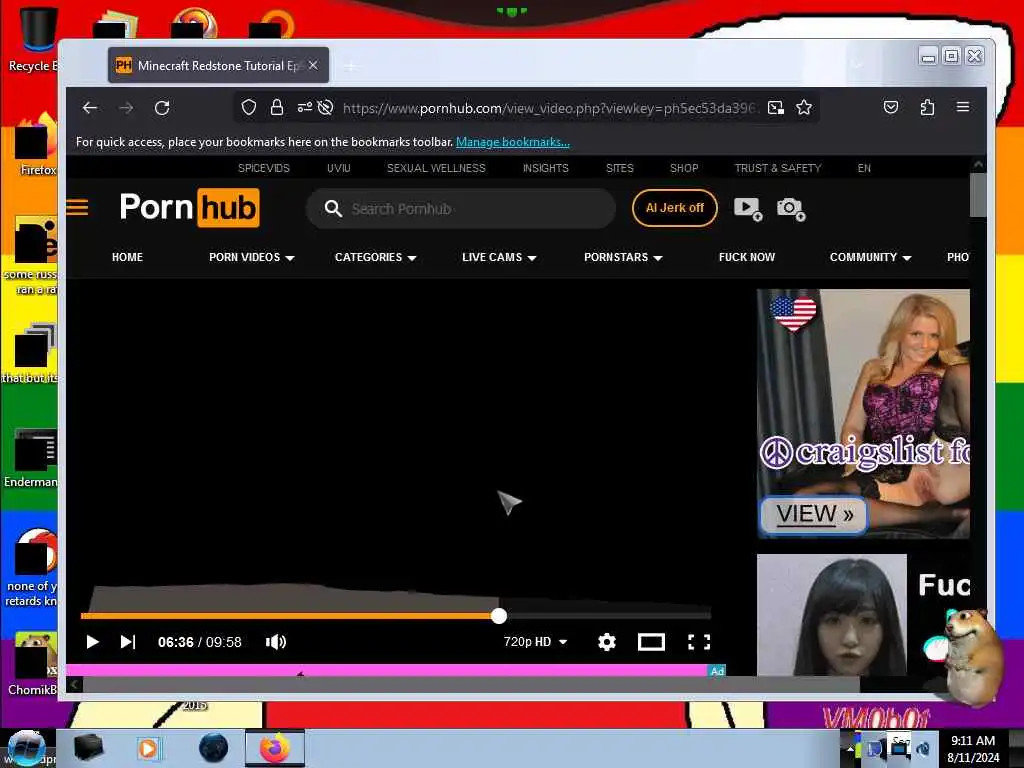Select the Firefox desktop shortcut

pyautogui.click(x=34, y=145)
